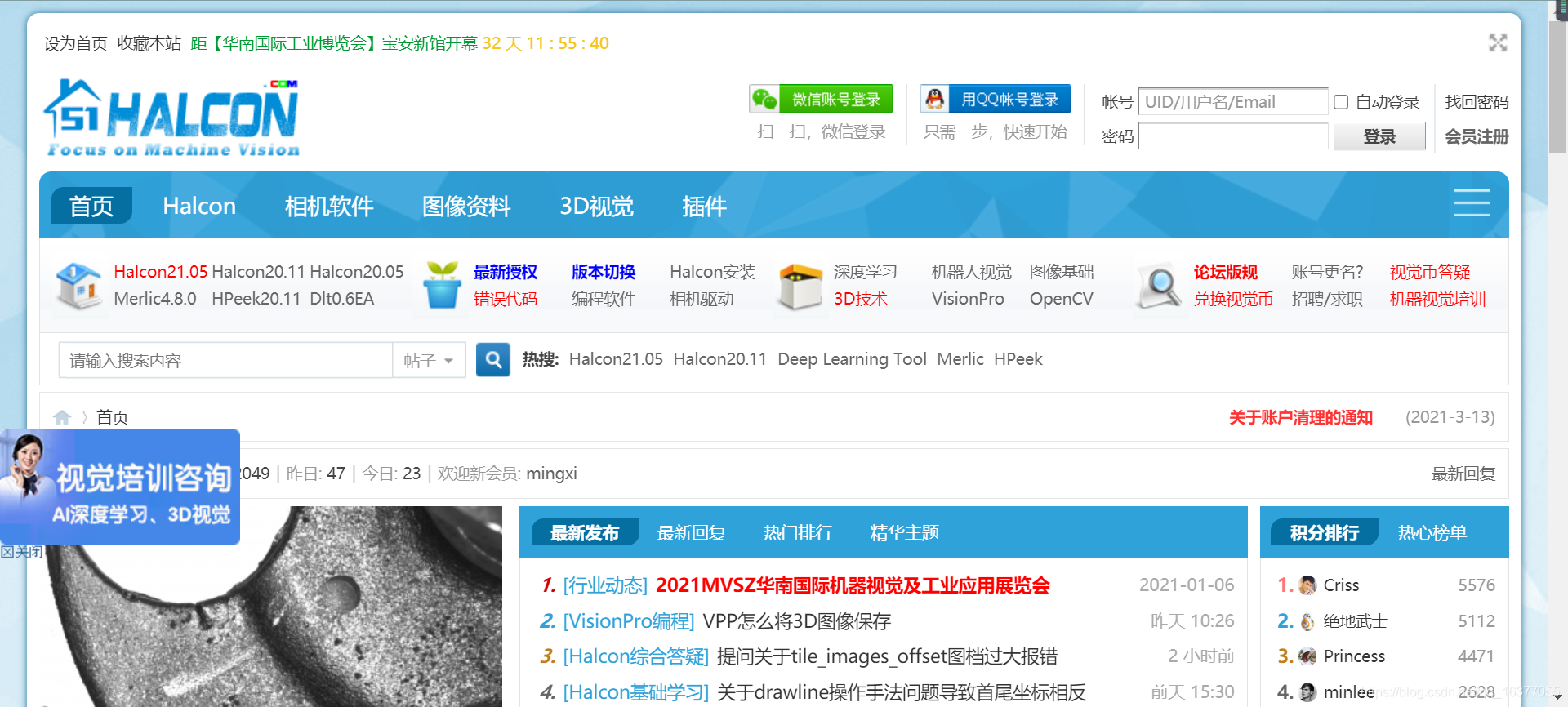Click the [Halcon综合答疑] category tag
This screenshot has height=707, width=1568.
point(636,656)
